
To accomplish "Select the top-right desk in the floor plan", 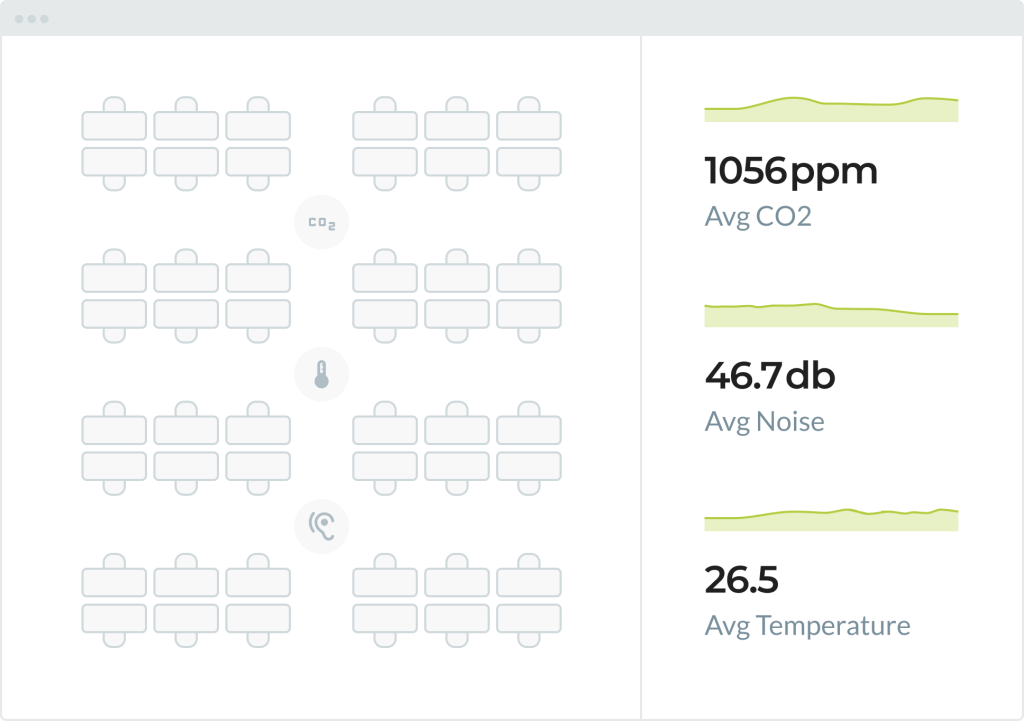I will (529, 125).
